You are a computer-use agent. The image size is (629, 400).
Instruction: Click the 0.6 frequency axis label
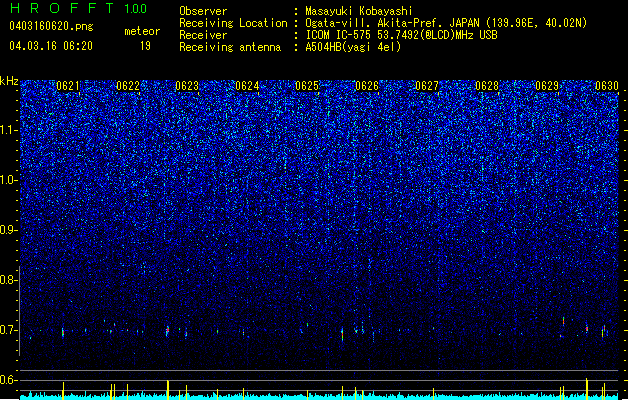(x=8, y=380)
